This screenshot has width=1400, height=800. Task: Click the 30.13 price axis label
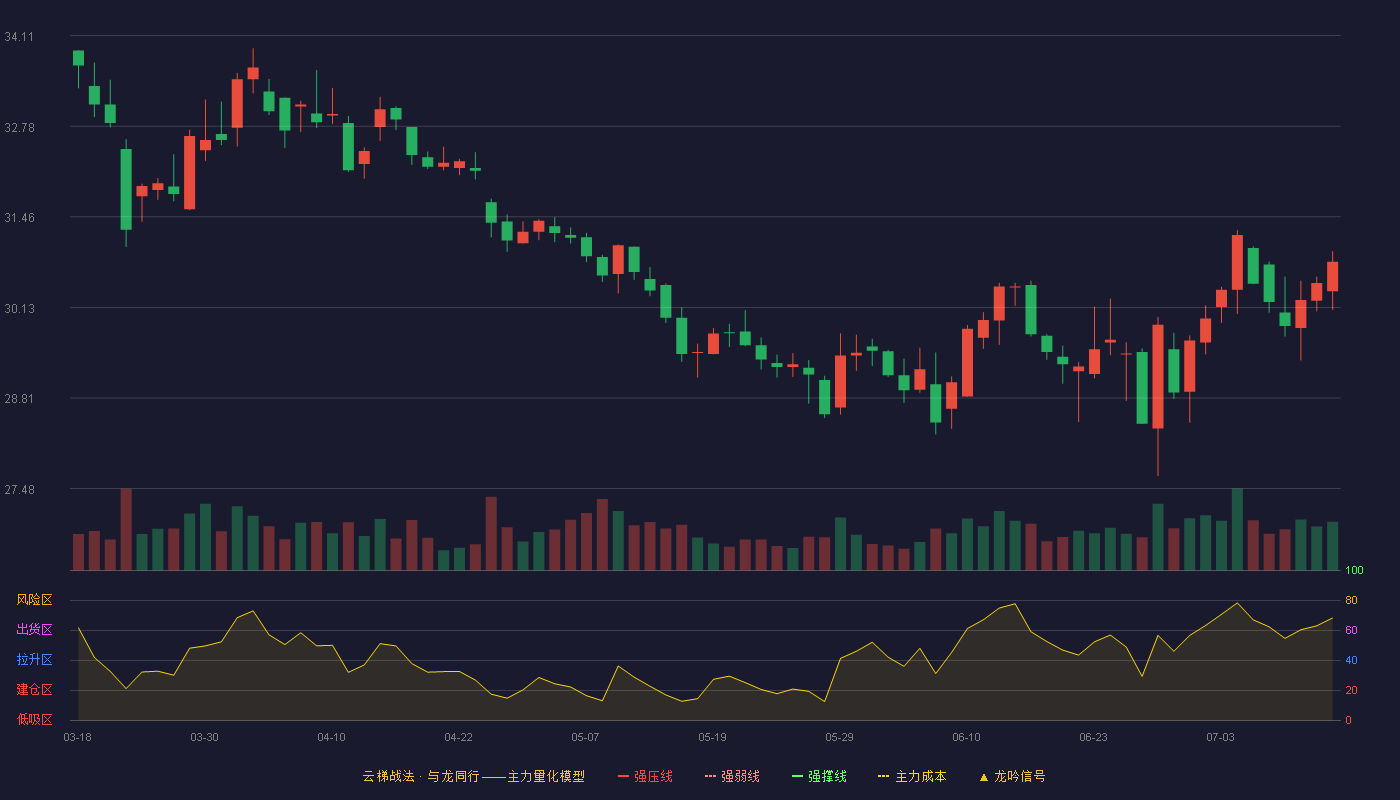click(19, 308)
